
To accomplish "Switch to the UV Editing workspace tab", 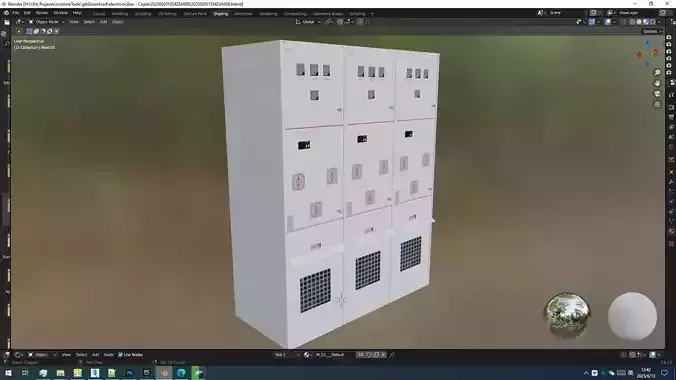I will pos(167,14).
